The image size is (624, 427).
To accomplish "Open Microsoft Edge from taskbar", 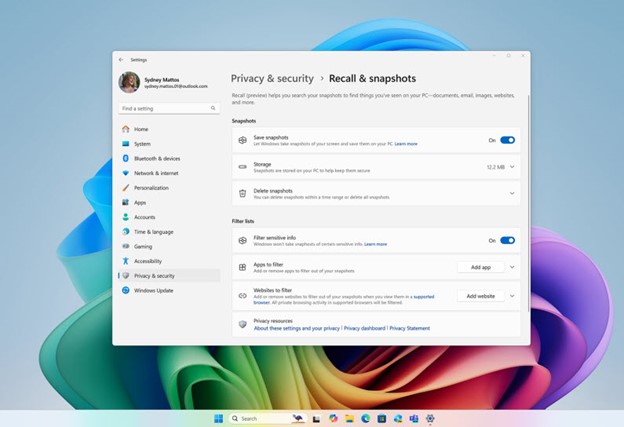I will pos(365,418).
